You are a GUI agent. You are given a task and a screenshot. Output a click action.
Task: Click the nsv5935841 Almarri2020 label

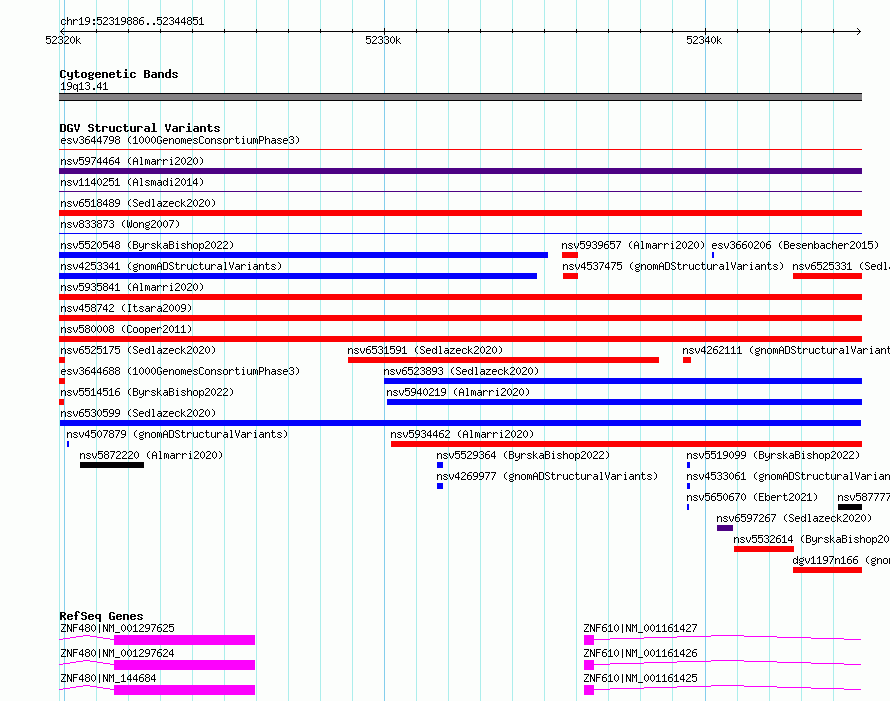(x=132, y=287)
